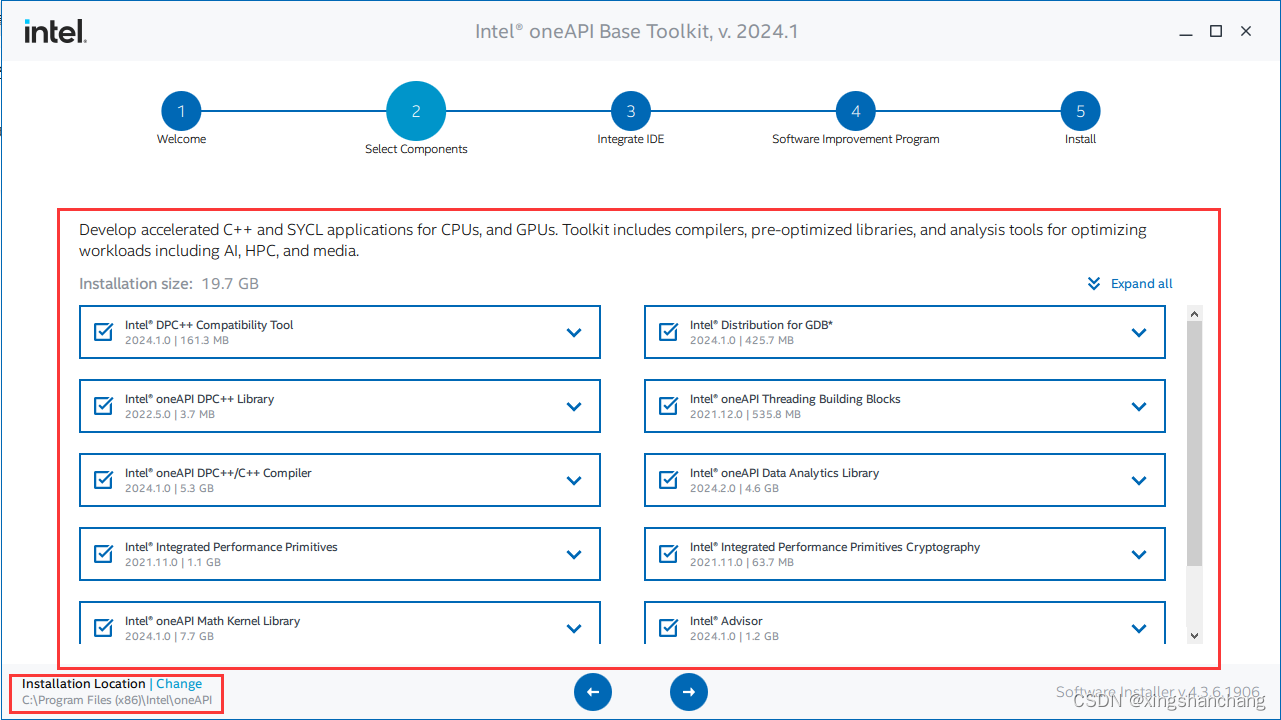
Task: Expand Threading Building Blocks details chevron
Action: 1139,407
